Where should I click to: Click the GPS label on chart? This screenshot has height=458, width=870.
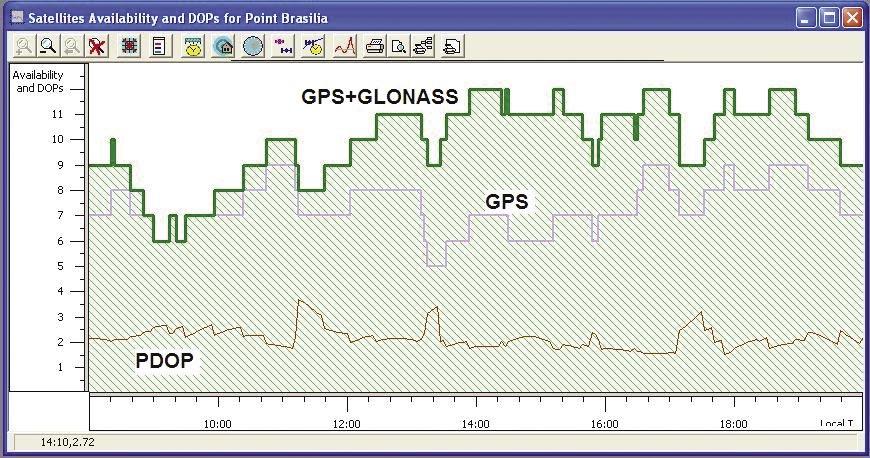tap(507, 201)
